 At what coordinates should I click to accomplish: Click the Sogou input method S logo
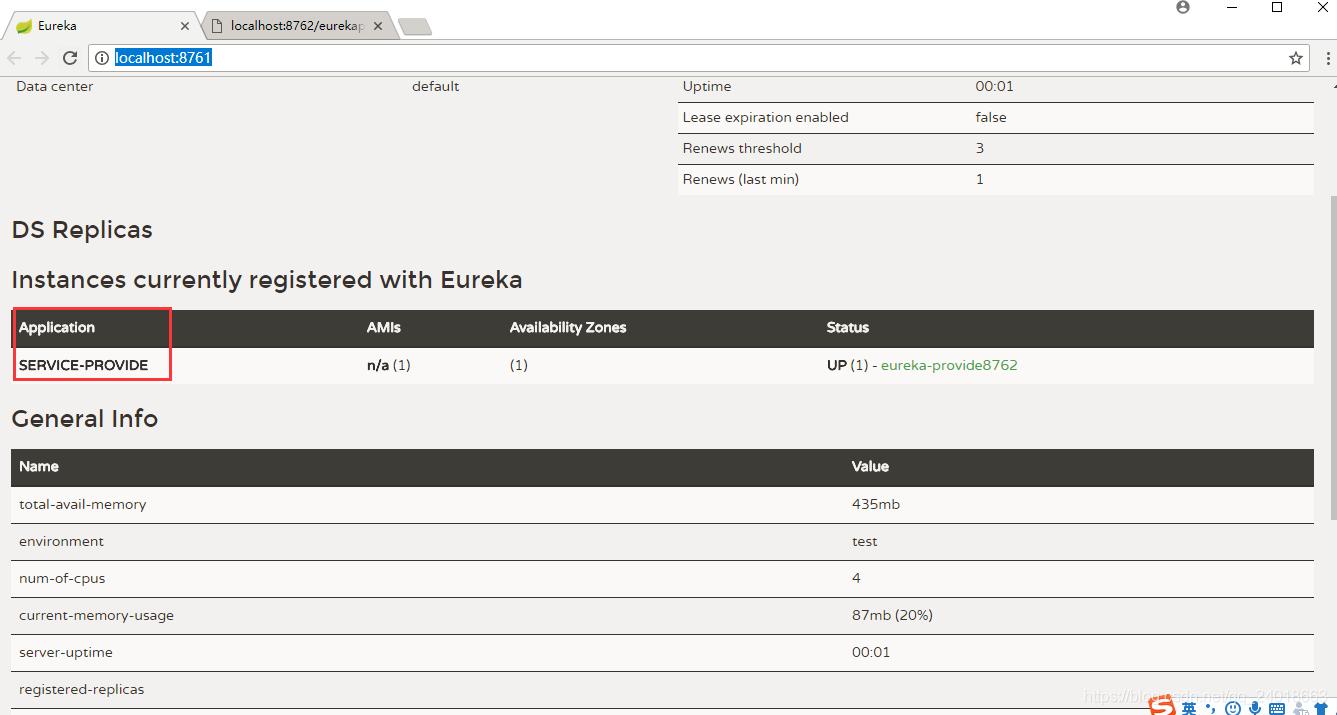pyautogui.click(x=1161, y=707)
